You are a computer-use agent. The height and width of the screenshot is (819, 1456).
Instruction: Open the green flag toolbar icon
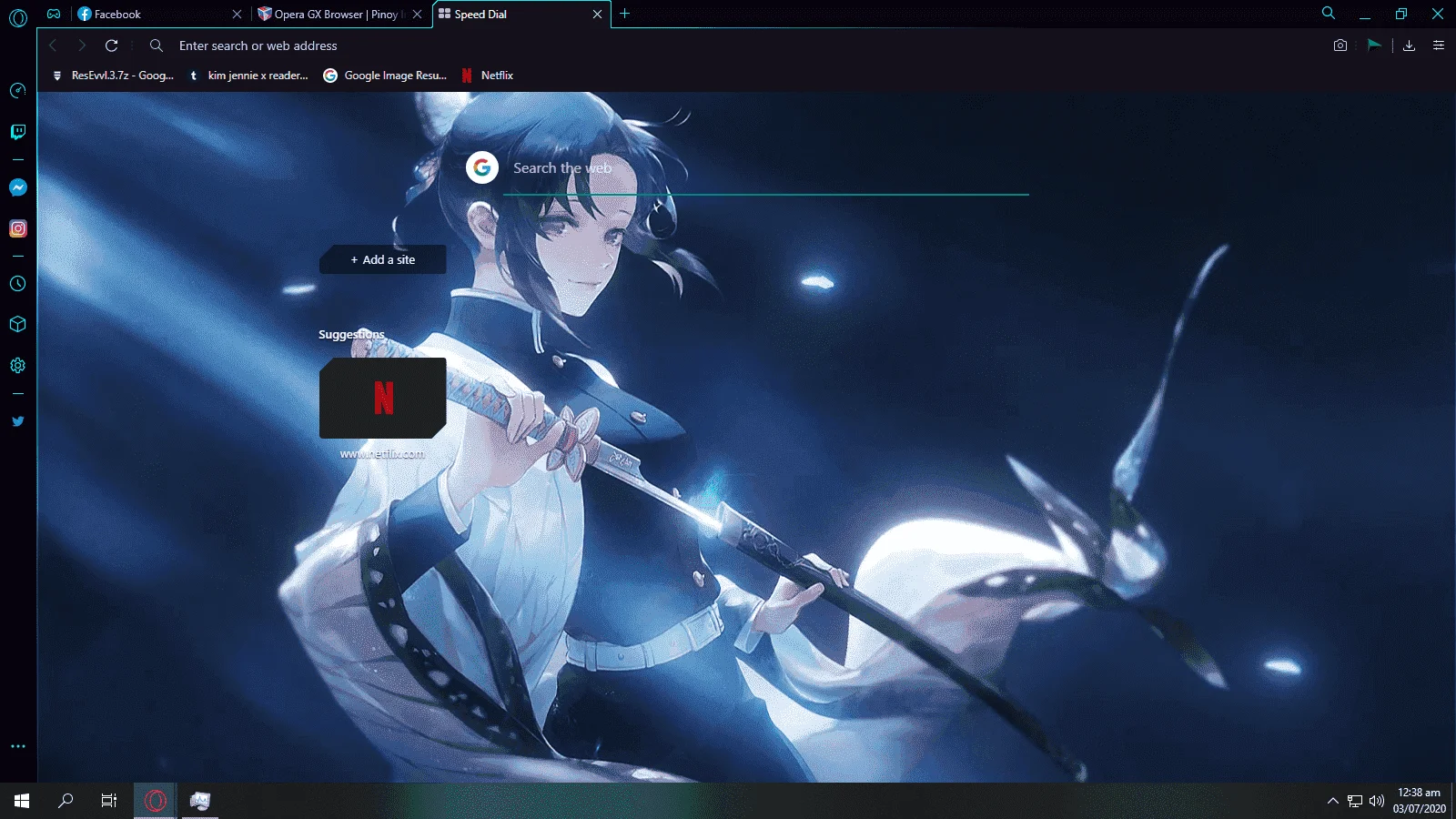[x=1374, y=45]
